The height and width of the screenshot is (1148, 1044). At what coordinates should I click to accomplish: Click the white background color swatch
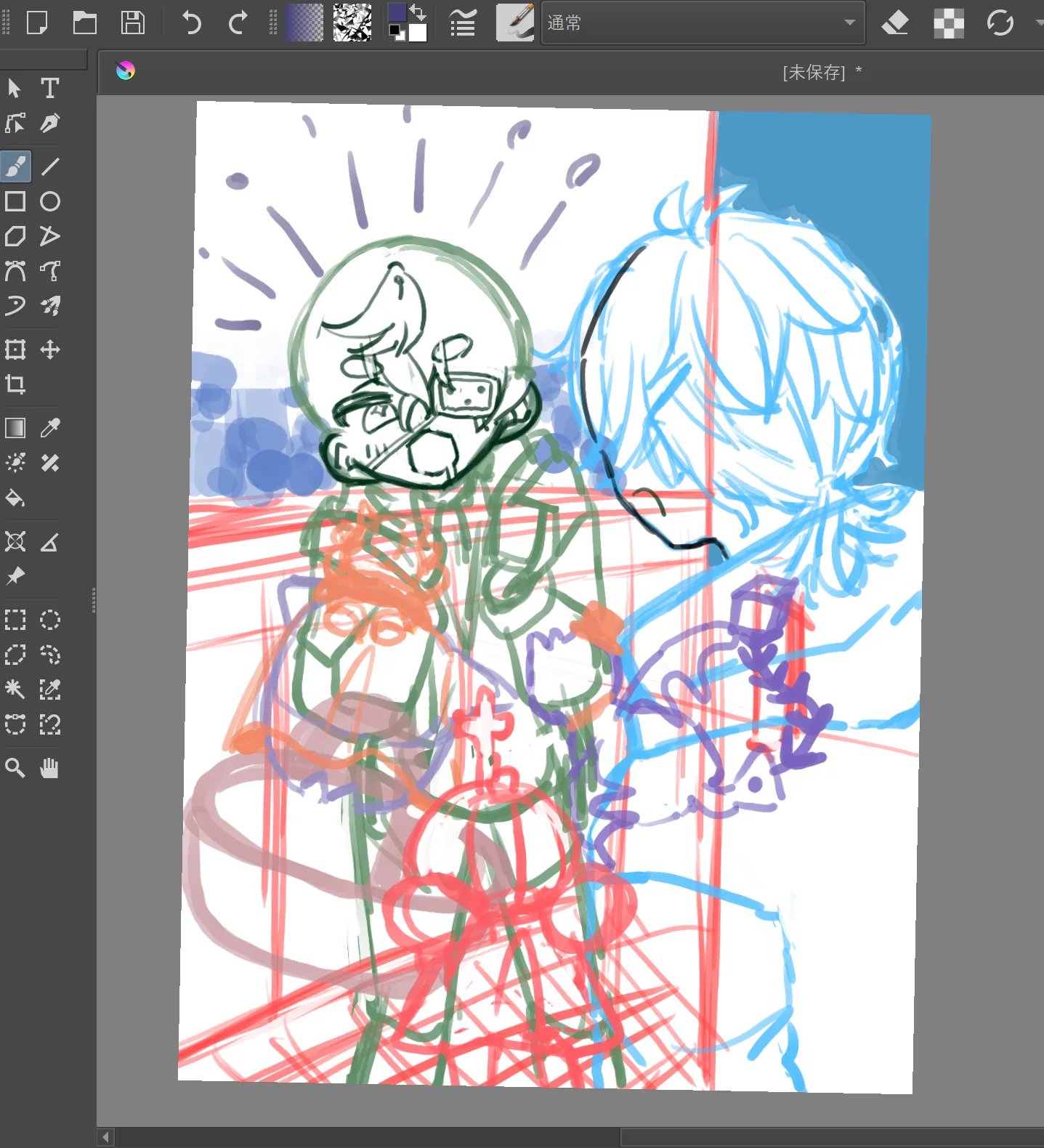(x=418, y=33)
